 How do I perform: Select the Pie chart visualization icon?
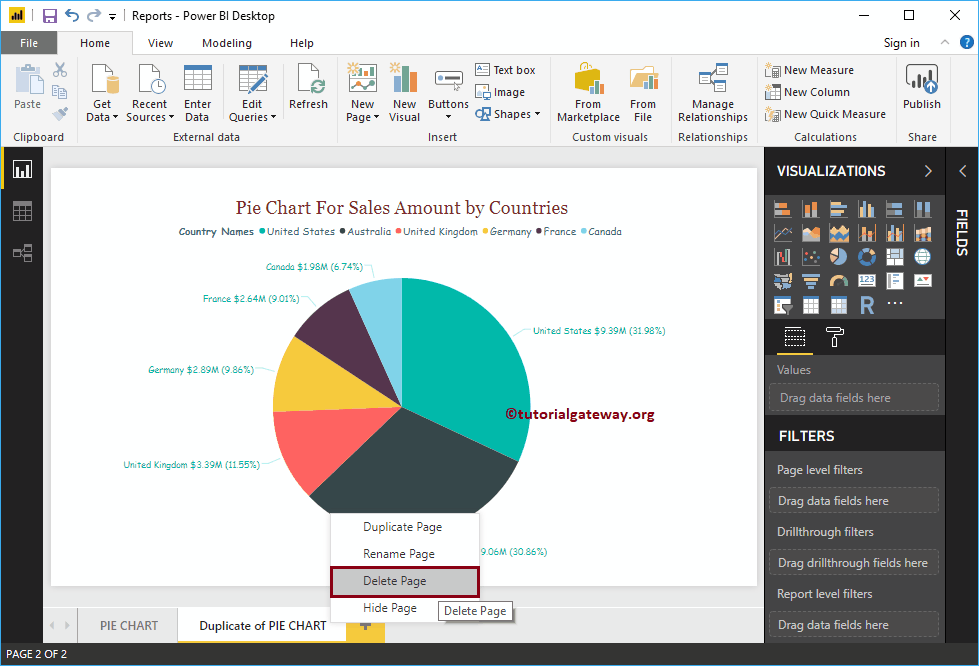coord(839,257)
